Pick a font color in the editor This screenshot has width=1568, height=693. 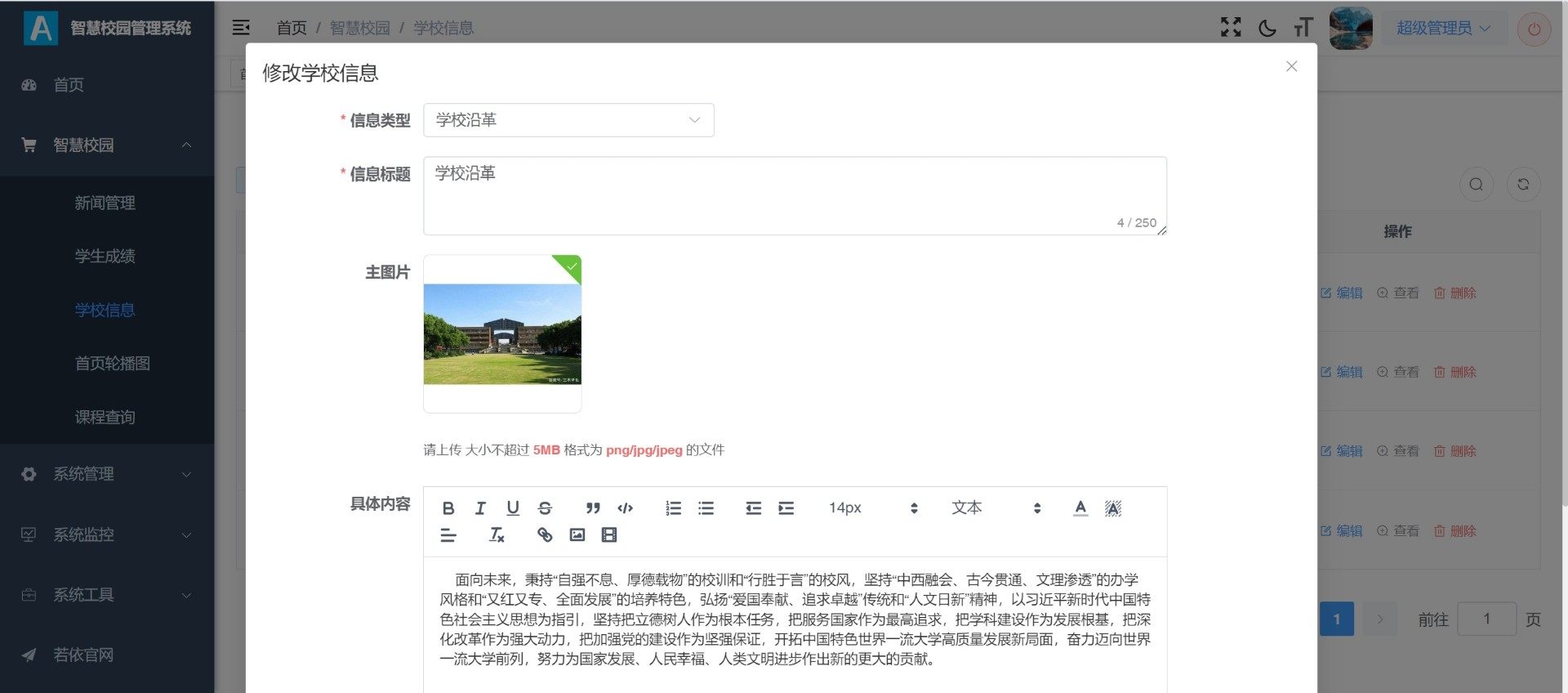point(1080,508)
